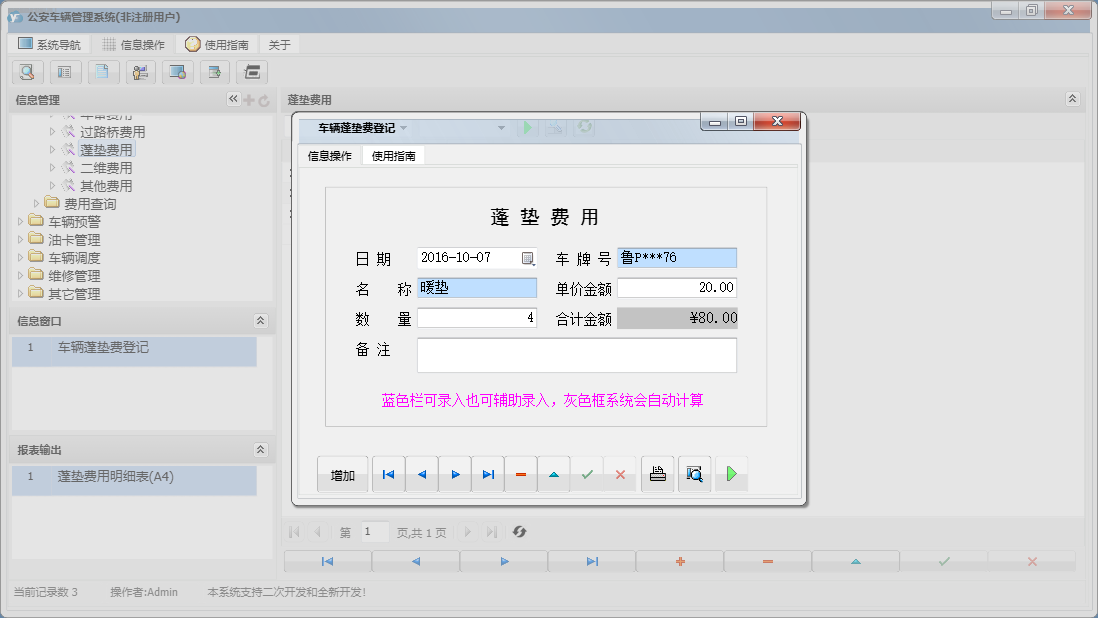
Task: Expand the 油卡管理 folder in the tree
Action: coord(18,239)
